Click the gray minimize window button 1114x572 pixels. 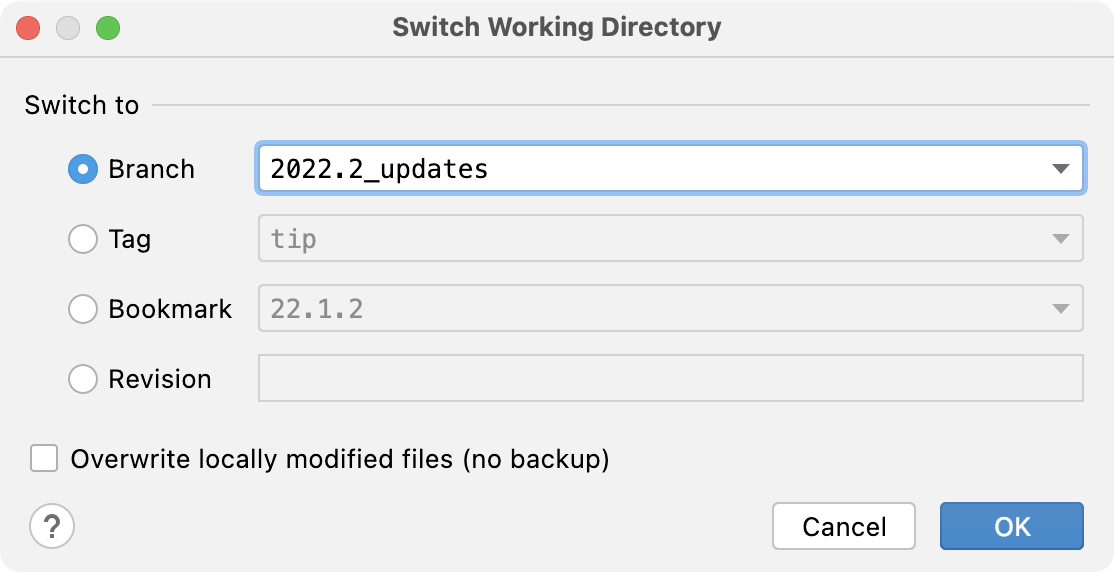68,27
